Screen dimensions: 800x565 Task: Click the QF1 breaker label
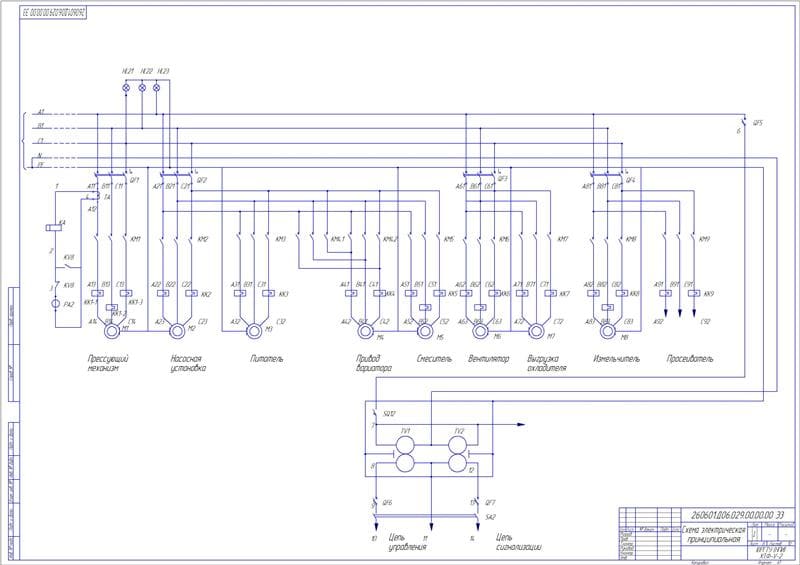135,180
